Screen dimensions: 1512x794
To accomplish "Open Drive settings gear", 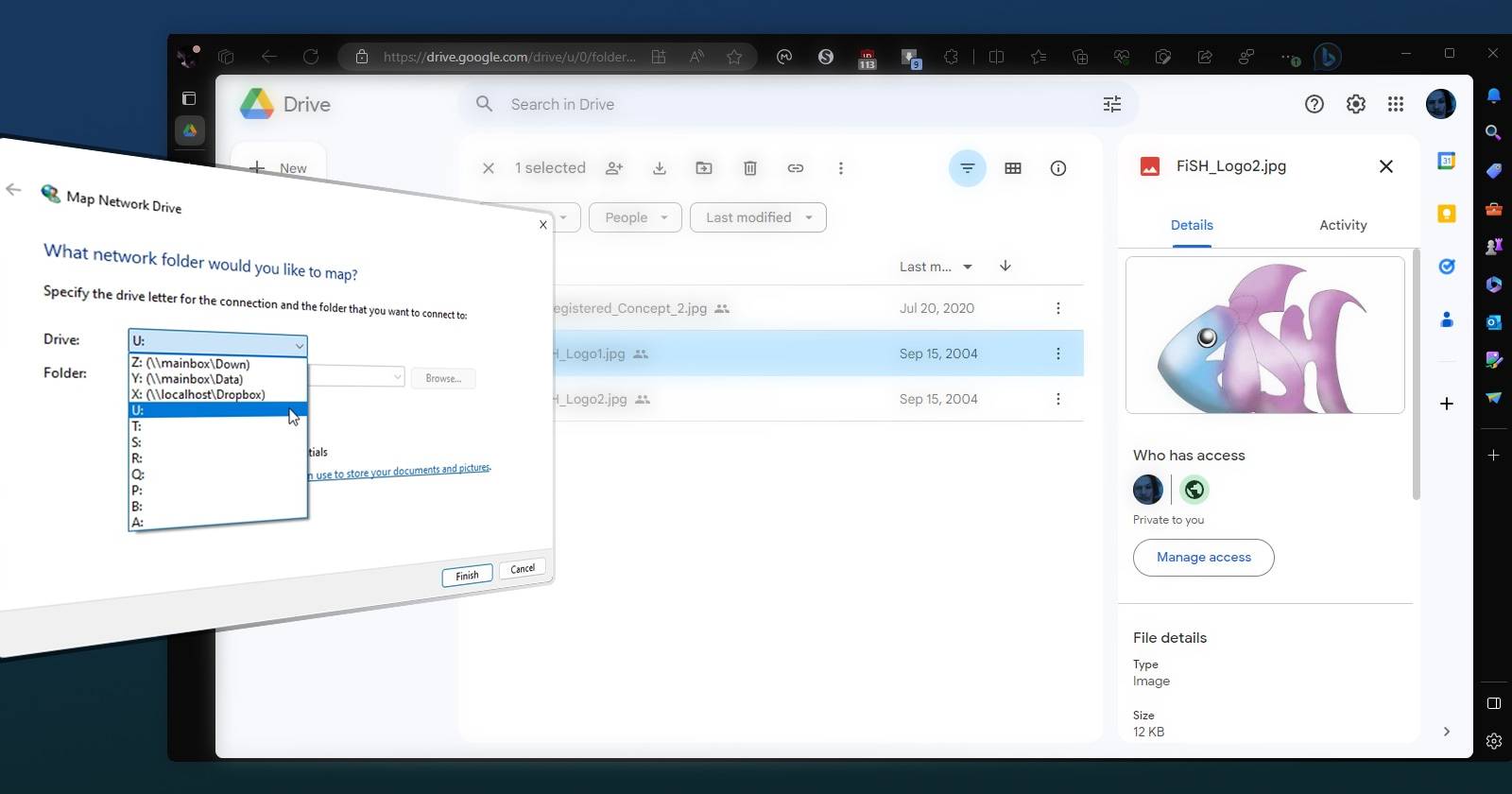I will point(1356,104).
